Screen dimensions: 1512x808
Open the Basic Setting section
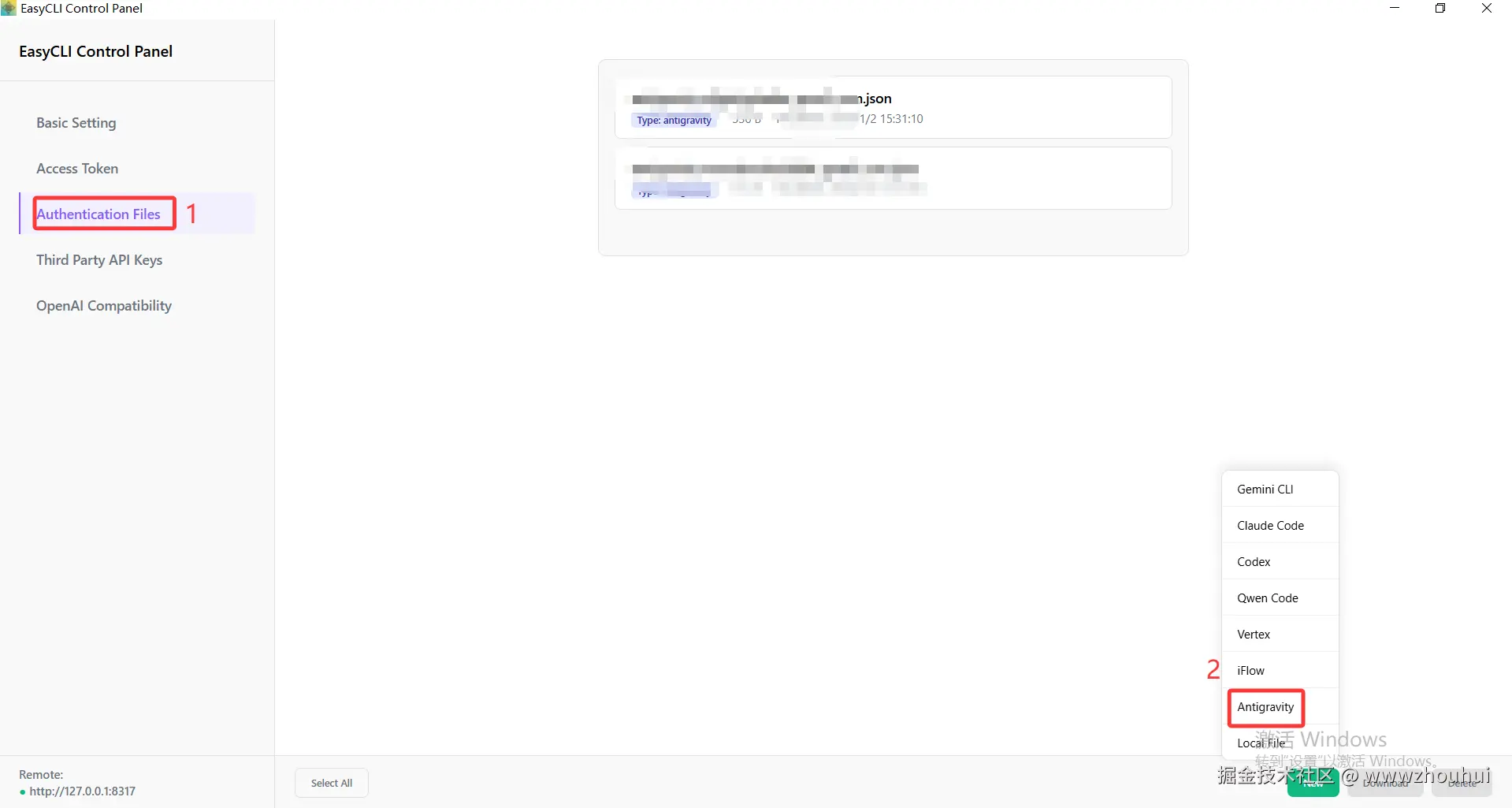point(76,123)
